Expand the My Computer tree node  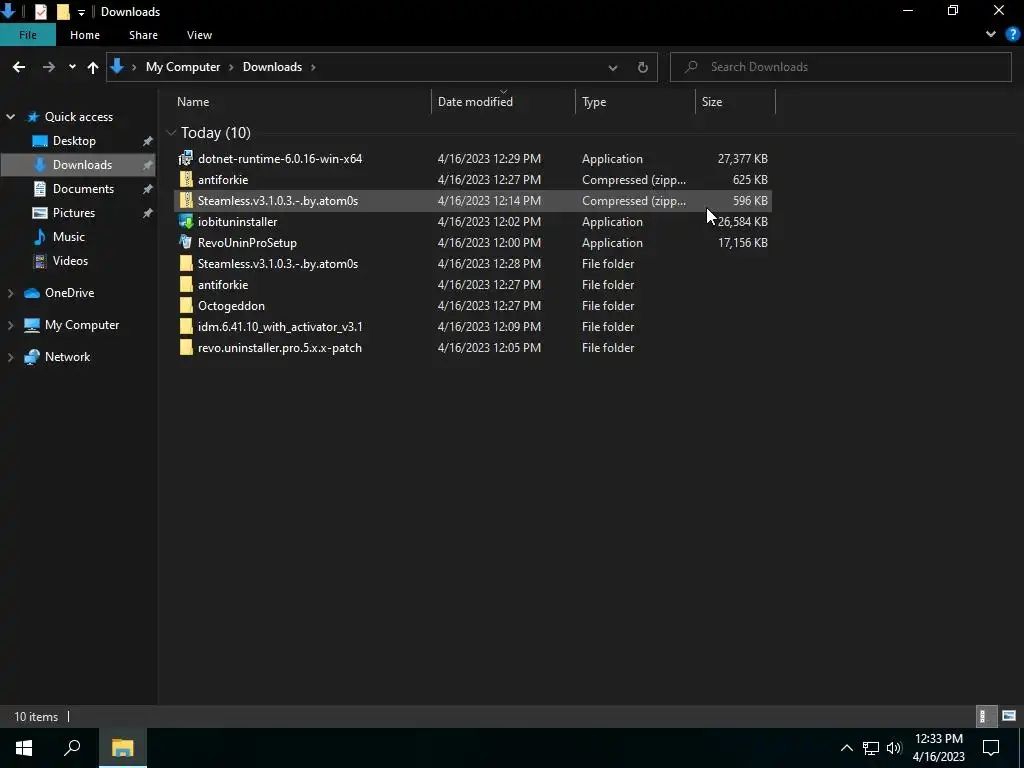[10, 325]
